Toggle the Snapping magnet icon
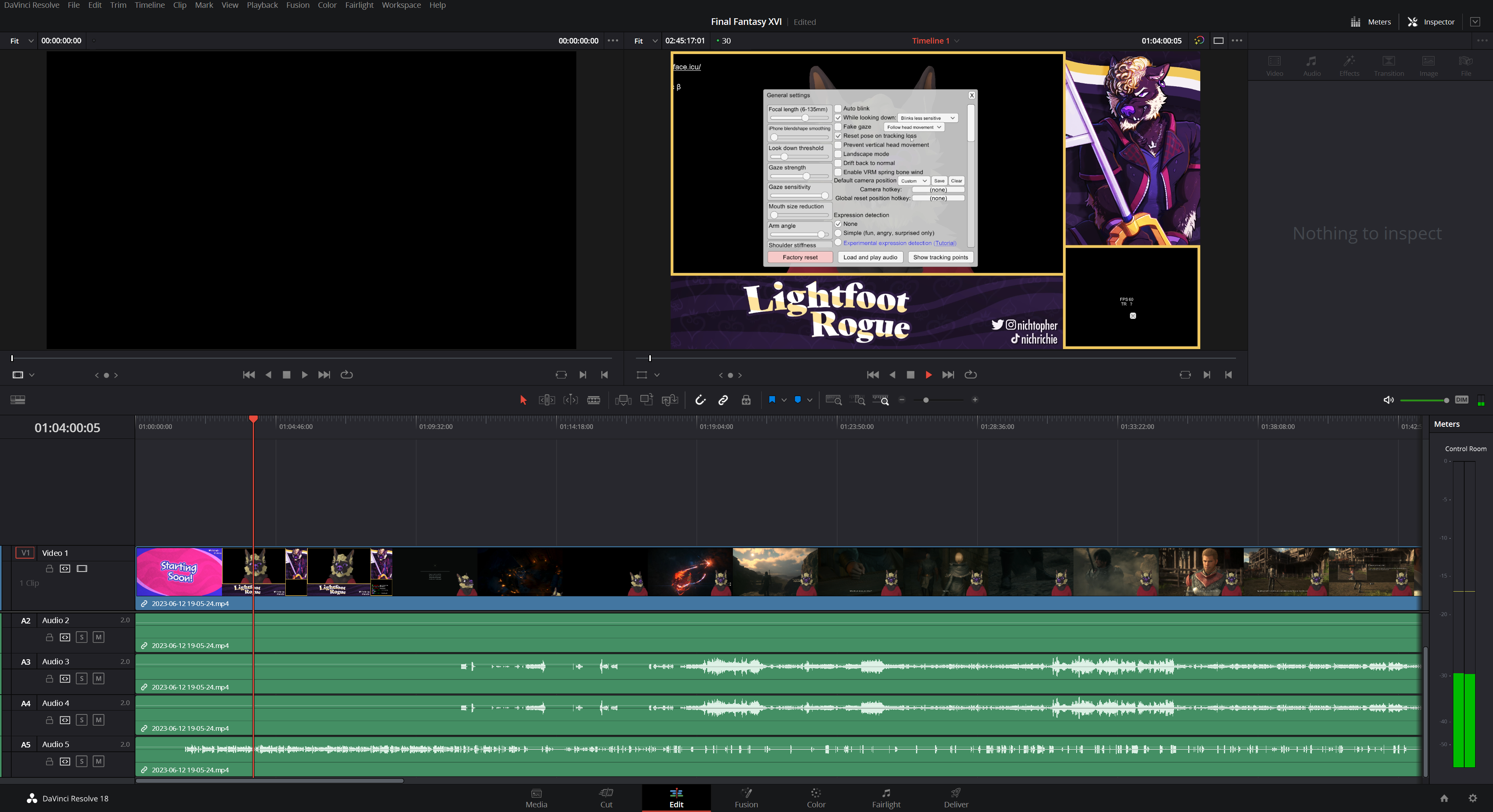Image resolution: width=1493 pixels, height=812 pixels. point(700,400)
